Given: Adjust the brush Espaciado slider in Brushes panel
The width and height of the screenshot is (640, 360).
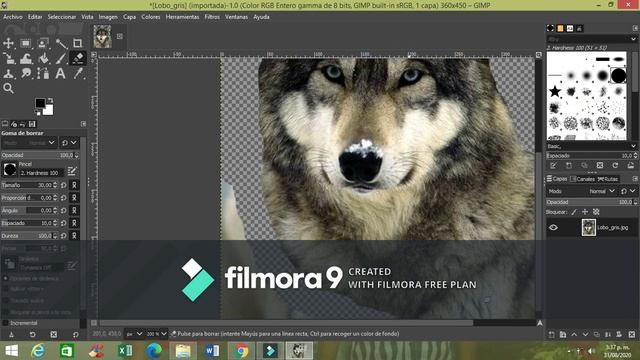Looking at the screenshot, I should point(591,156).
